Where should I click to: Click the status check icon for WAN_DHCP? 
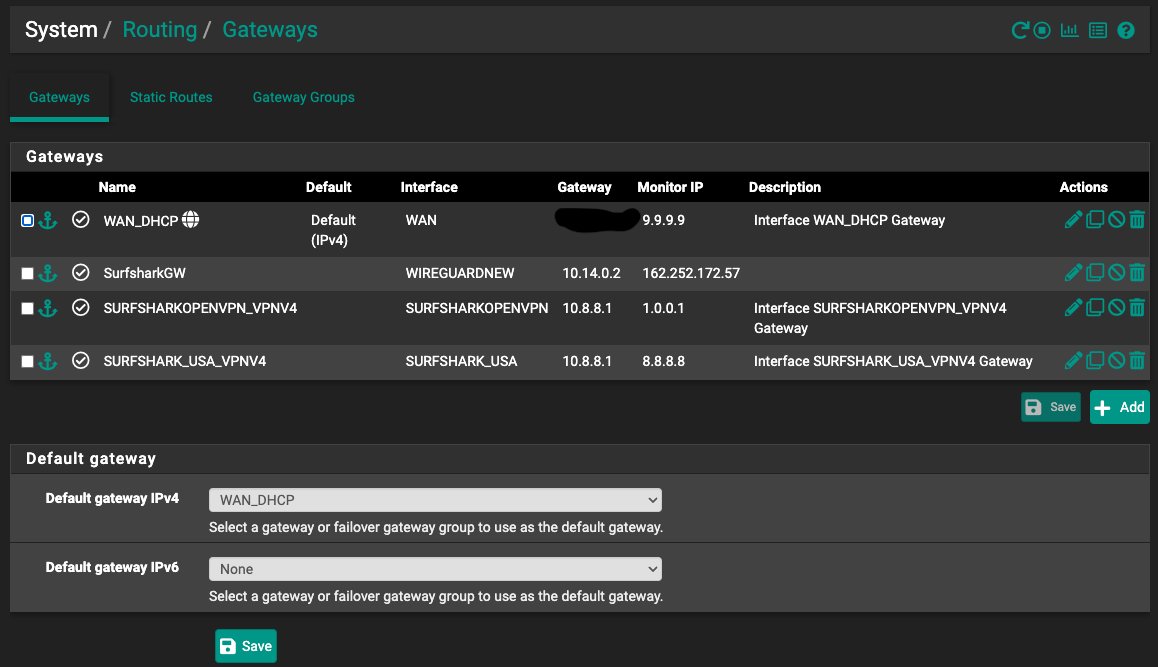click(80, 219)
